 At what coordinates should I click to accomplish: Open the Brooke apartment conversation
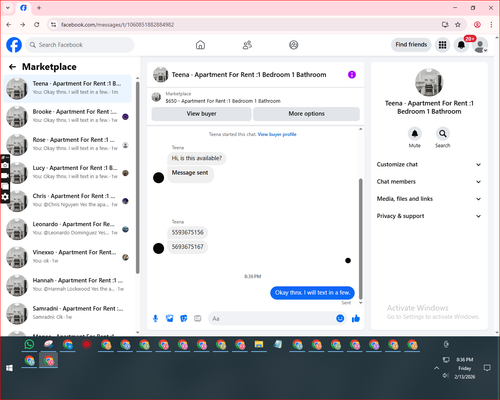coord(68,117)
